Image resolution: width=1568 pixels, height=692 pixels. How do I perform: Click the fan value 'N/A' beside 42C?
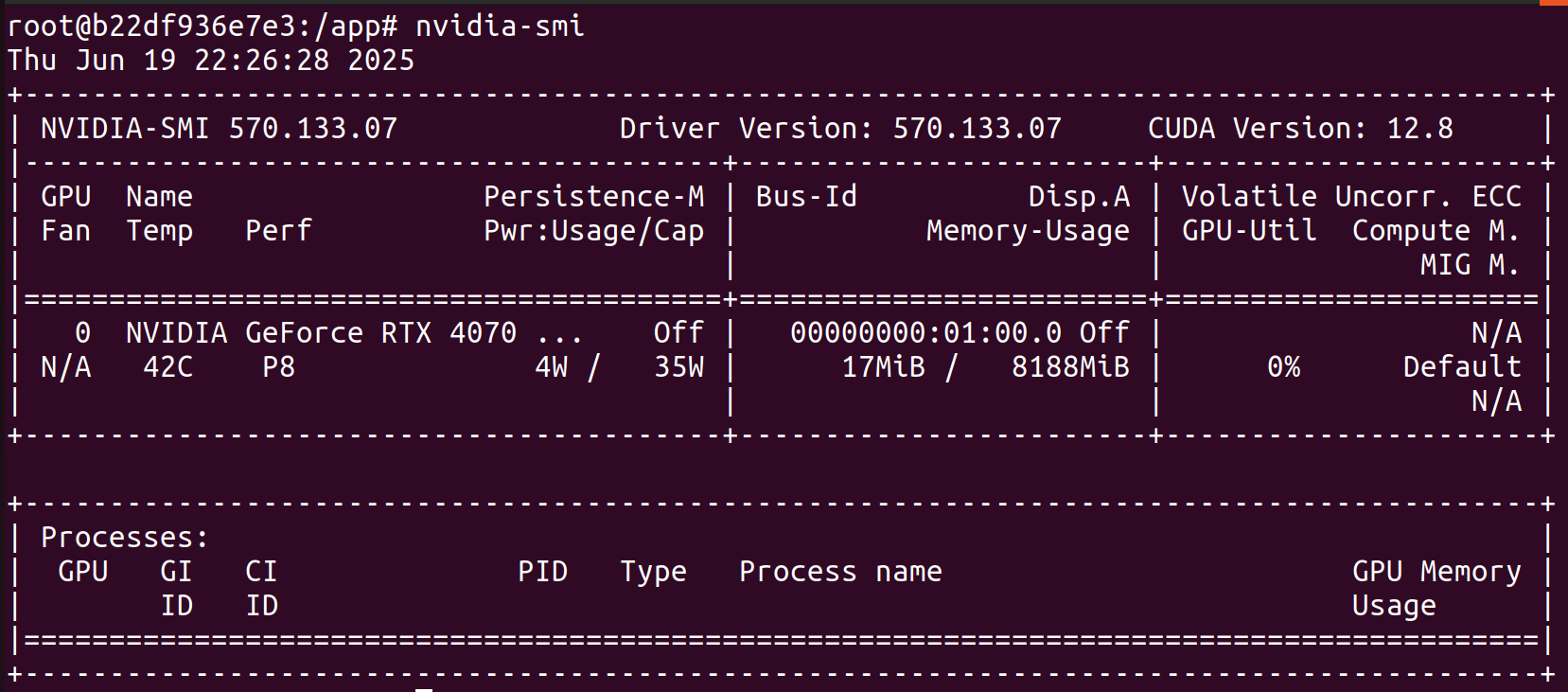point(66,366)
